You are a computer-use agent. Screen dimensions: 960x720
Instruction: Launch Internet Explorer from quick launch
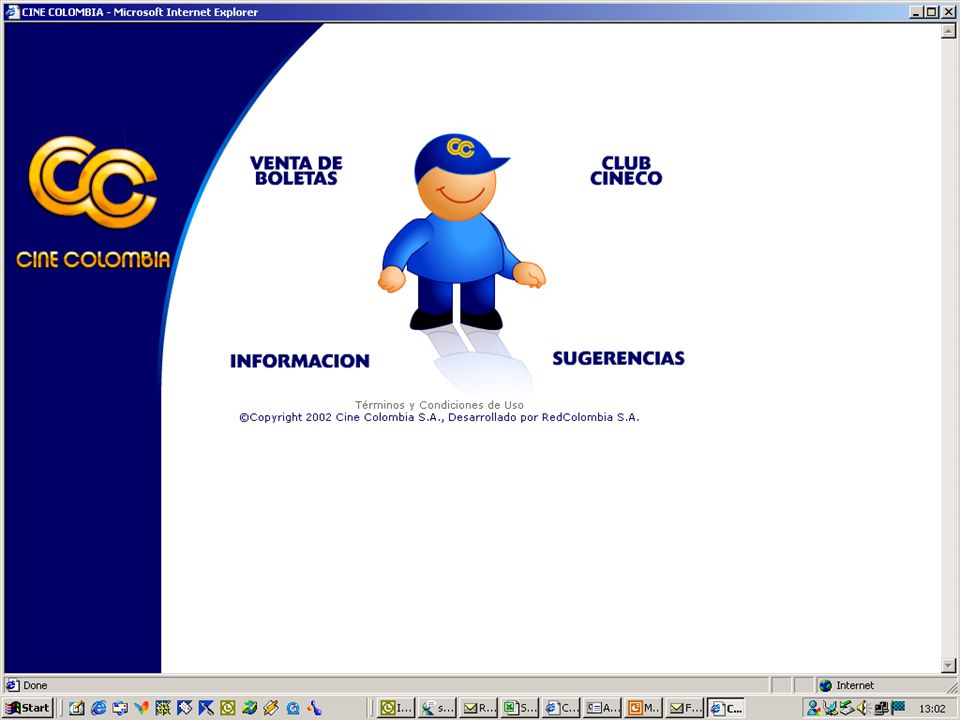click(98, 708)
